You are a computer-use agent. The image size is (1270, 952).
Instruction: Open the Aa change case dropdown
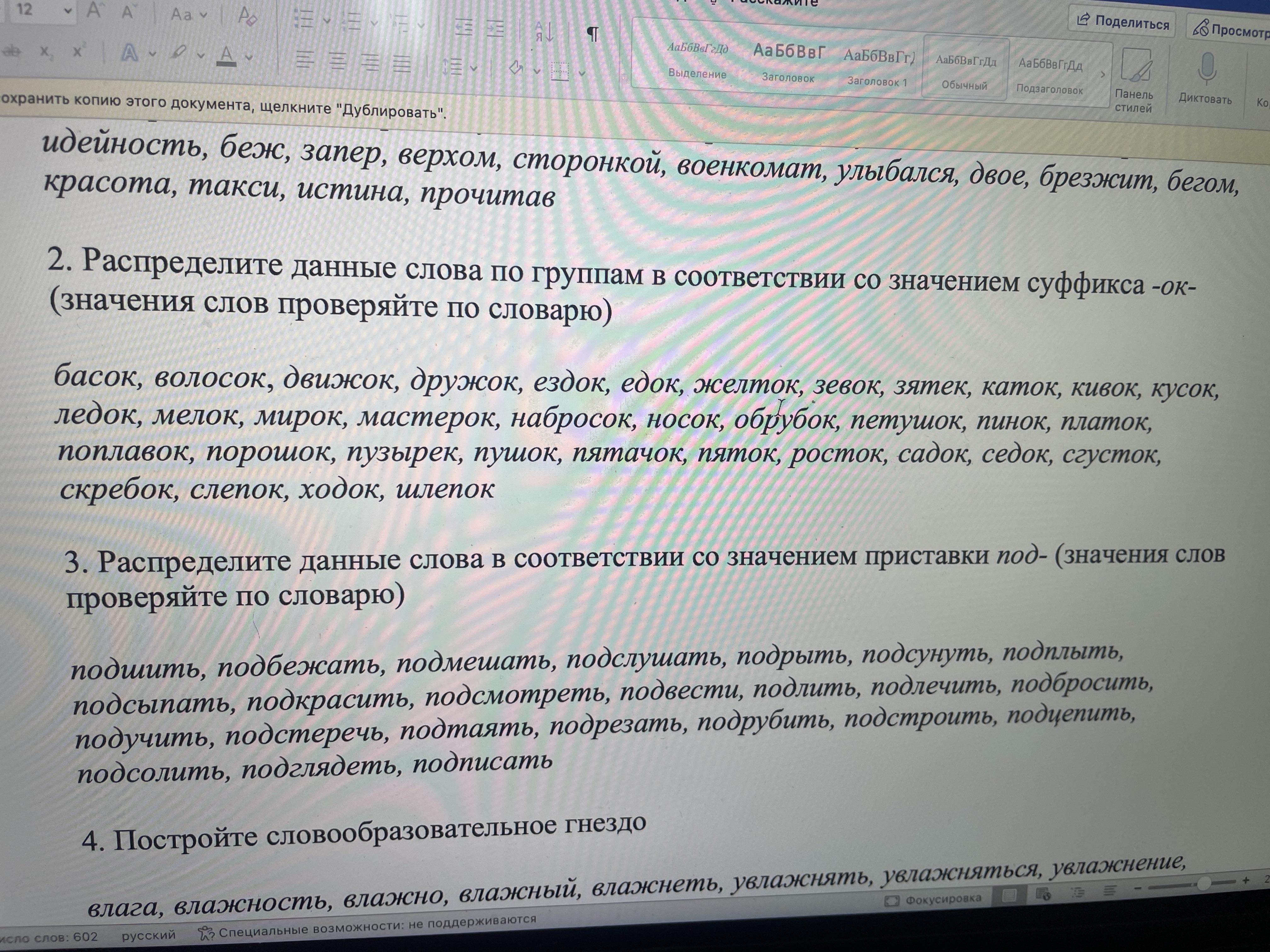(188, 14)
